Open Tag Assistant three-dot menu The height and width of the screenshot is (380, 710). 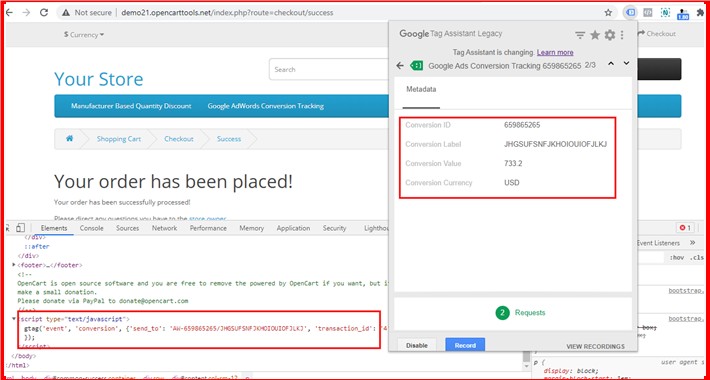[x=622, y=35]
